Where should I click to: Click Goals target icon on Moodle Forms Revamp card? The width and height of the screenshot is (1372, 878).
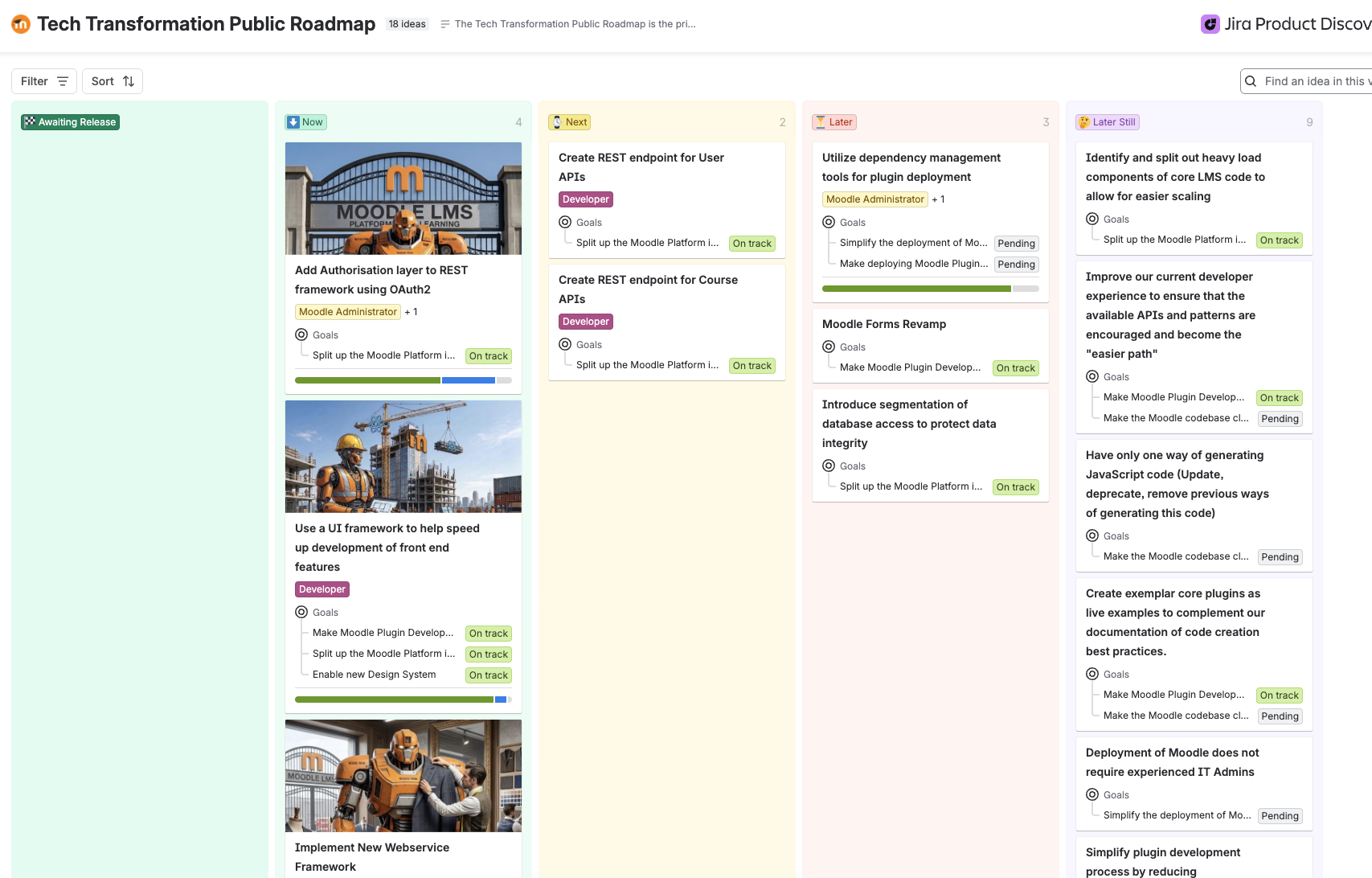point(829,347)
